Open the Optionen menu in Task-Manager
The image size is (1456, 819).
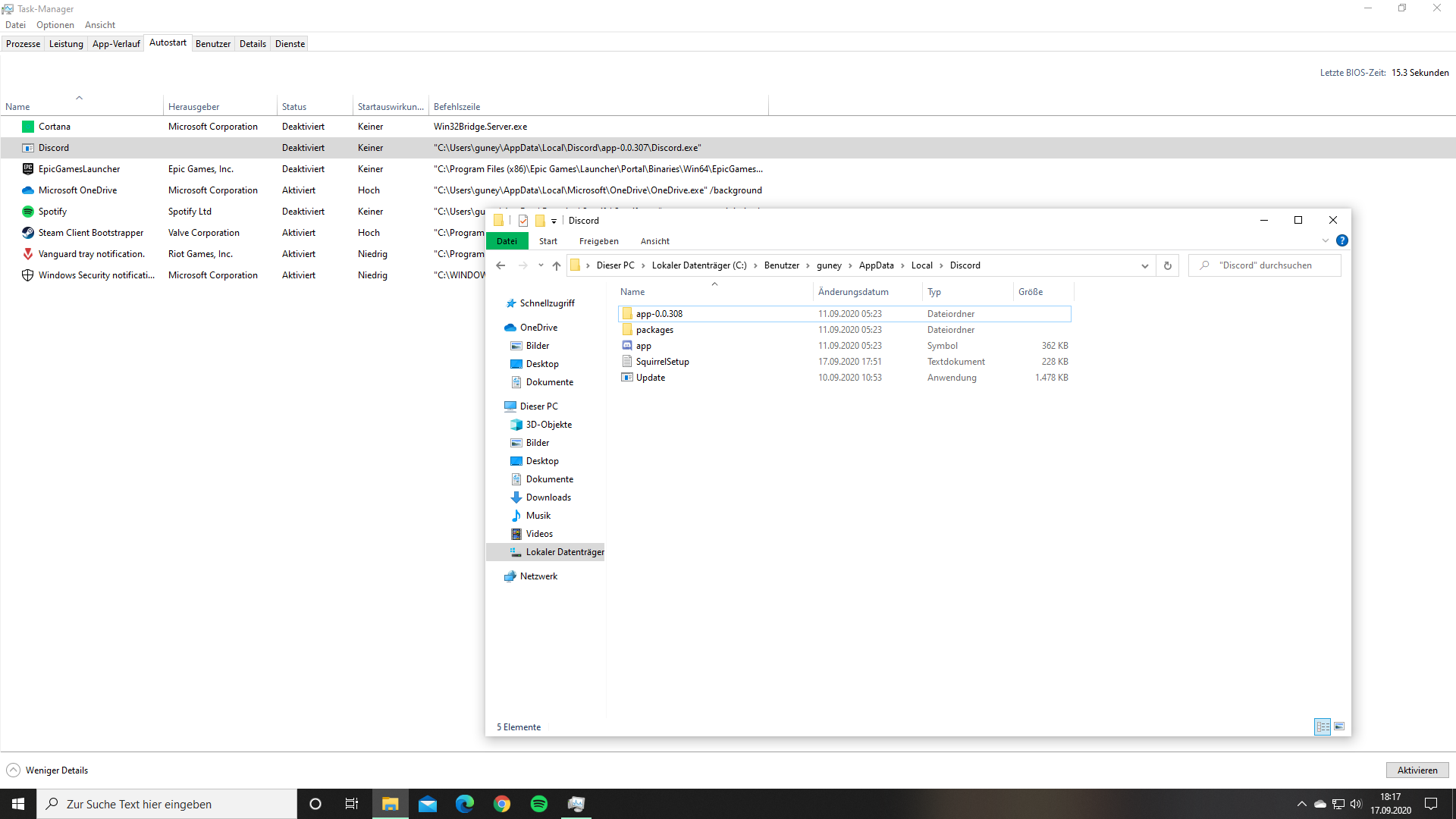pyautogui.click(x=55, y=25)
